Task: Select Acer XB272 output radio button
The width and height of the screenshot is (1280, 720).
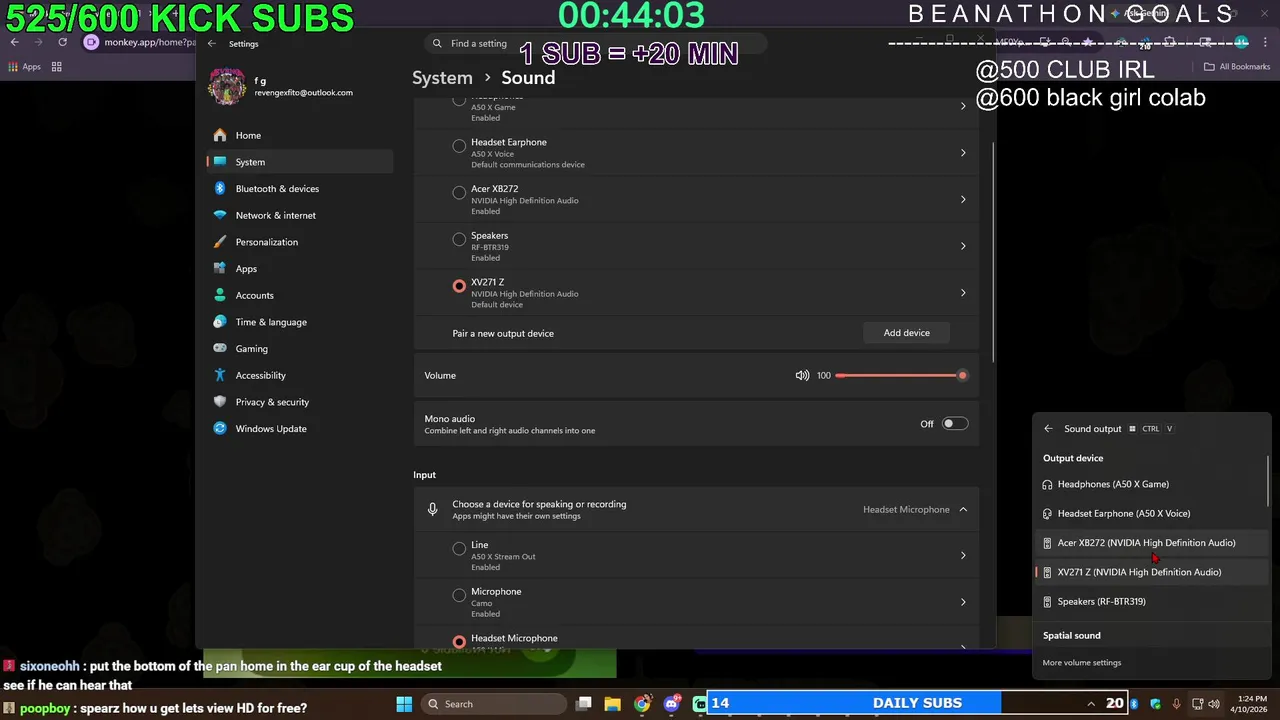Action: (x=459, y=192)
